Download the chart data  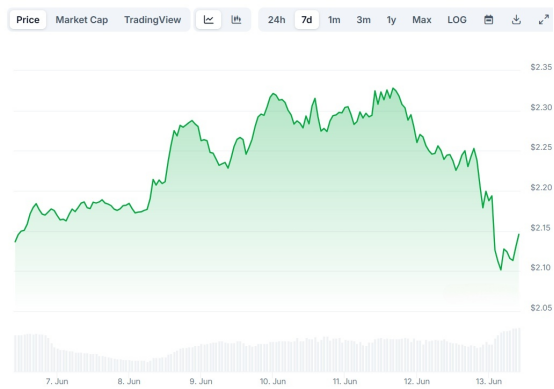516,19
